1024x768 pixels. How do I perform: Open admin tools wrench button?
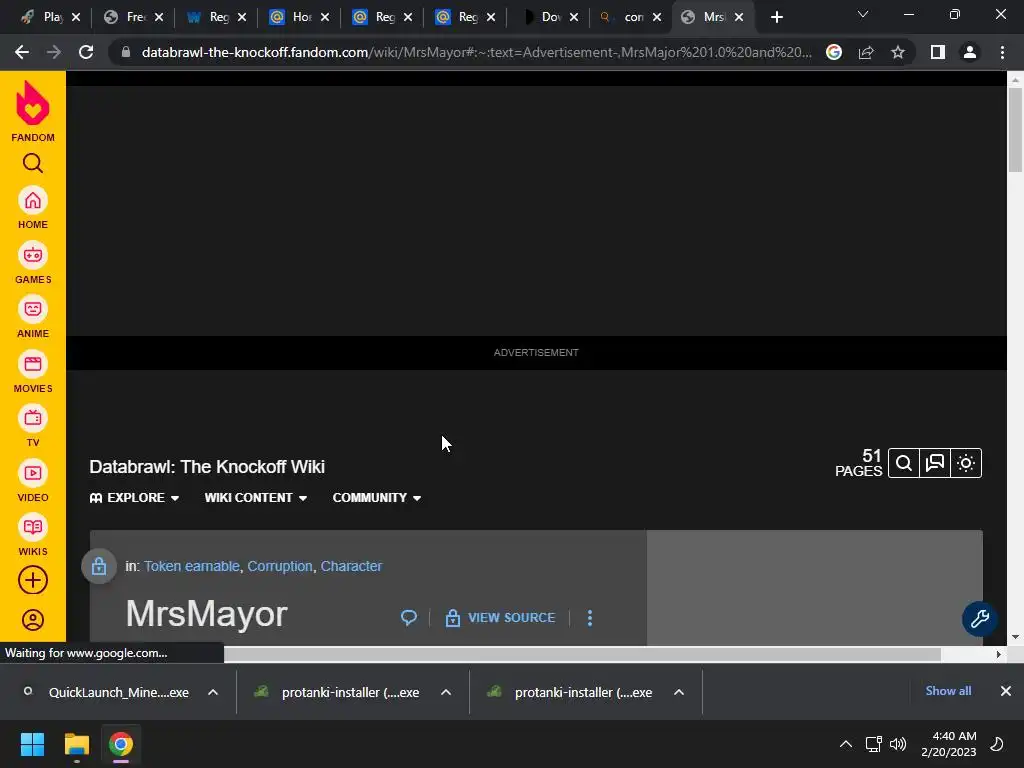coord(980,618)
